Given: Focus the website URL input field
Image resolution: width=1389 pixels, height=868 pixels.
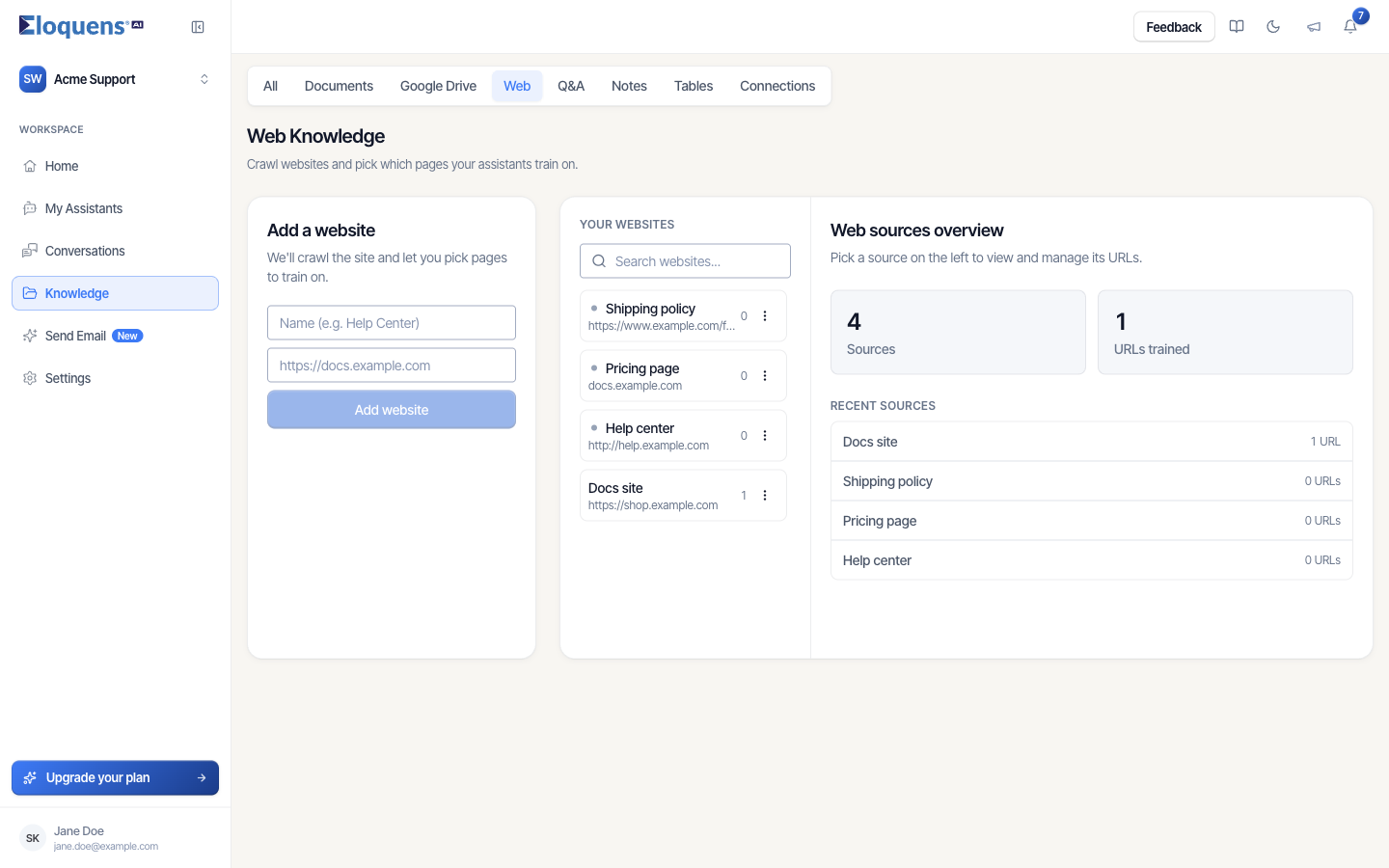Looking at the screenshot, I should [392, 366].
